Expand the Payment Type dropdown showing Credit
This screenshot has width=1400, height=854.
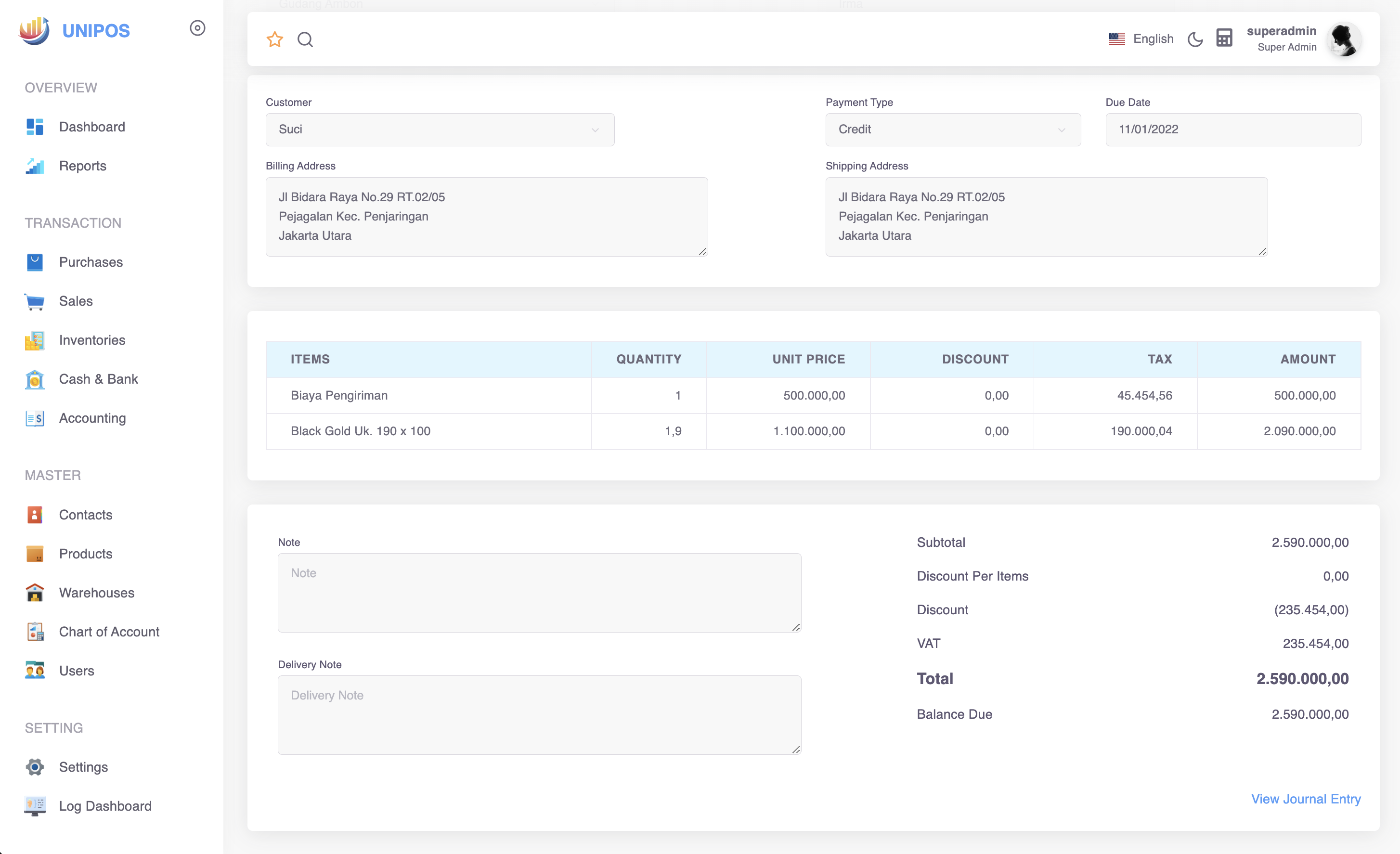pyautogui.click(x=953, y=129)
